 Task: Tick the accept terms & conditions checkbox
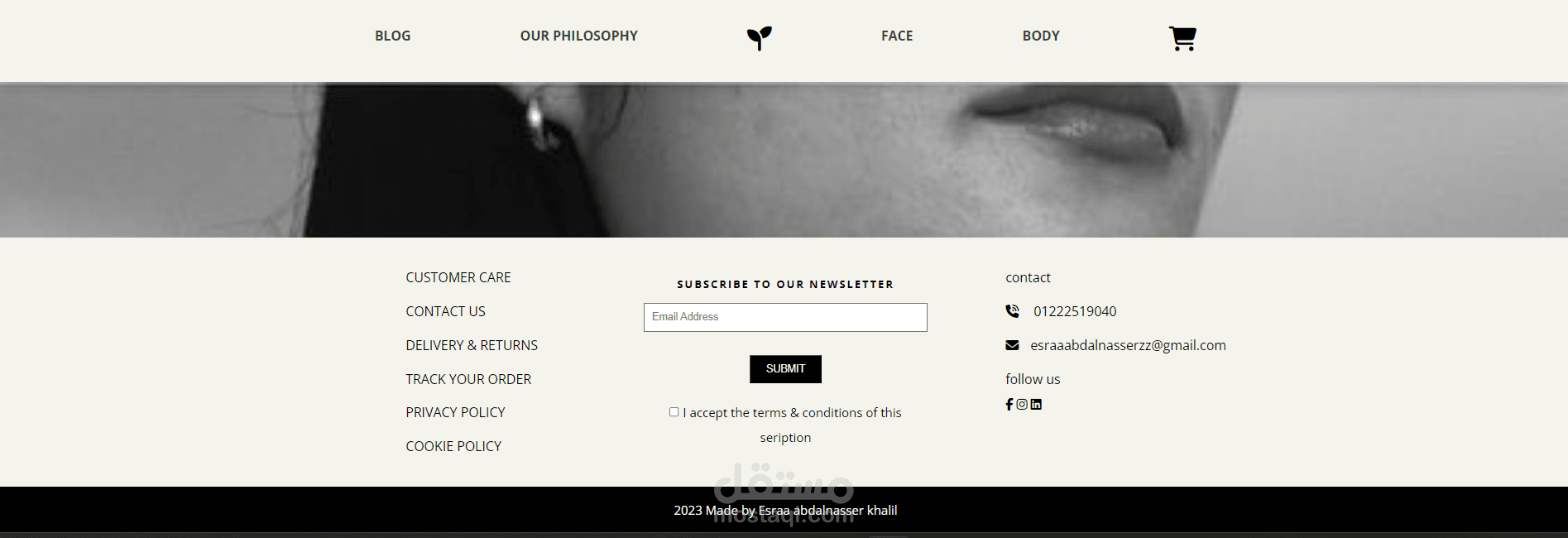[x=674, y=412]
